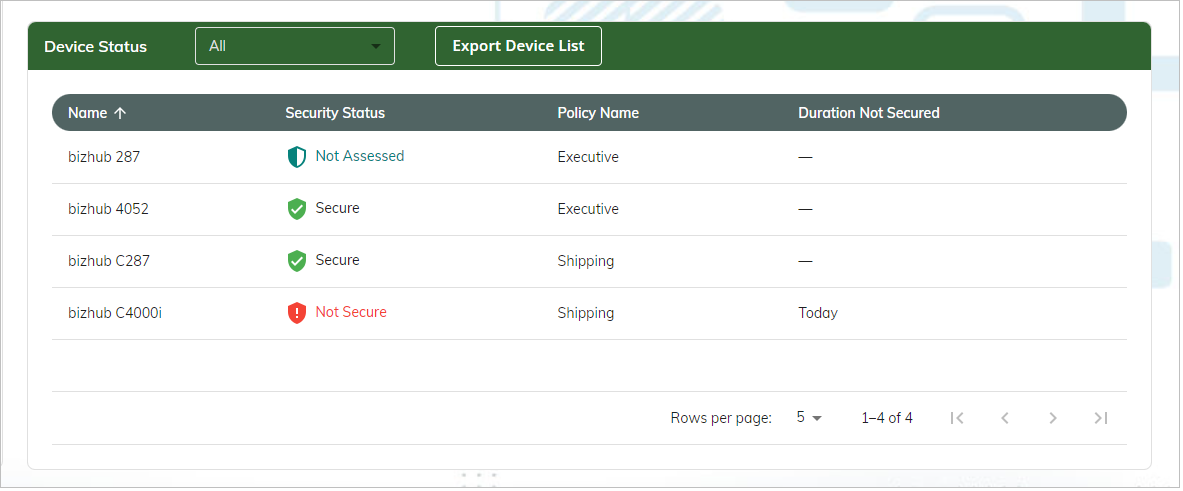1183x491 pixels.
Task: Sort by Policy Name column header
Action: point(598,113)
